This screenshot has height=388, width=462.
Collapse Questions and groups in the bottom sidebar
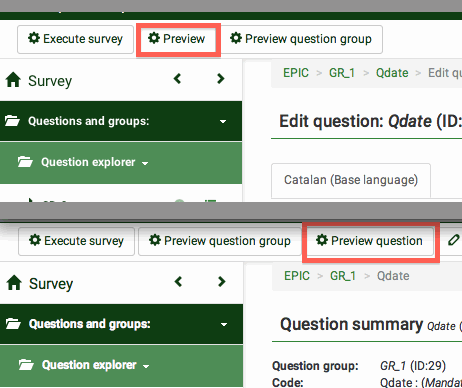click(224, 324)
